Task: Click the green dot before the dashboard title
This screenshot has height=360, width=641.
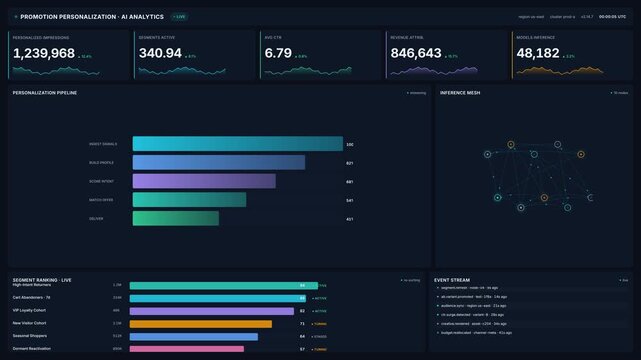Action: coord(16,17)
